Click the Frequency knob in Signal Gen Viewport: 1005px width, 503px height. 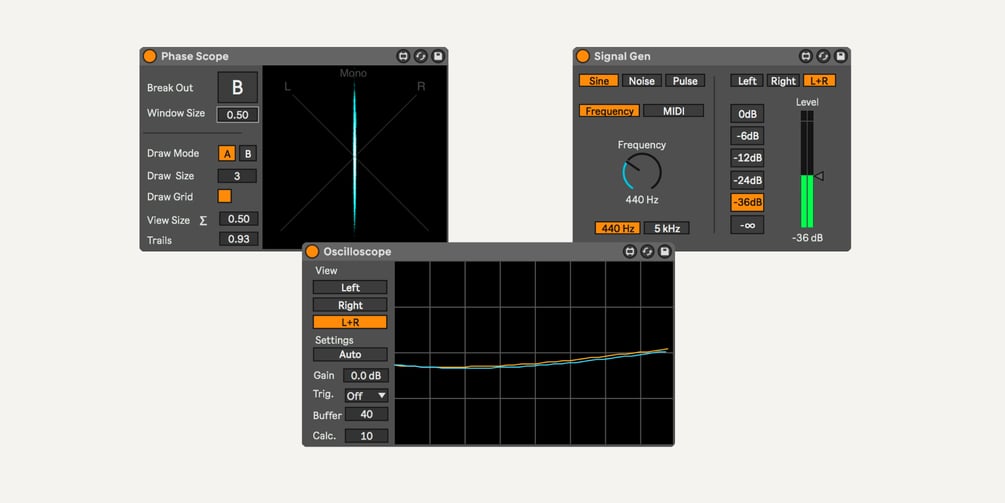tap(642, 172)
